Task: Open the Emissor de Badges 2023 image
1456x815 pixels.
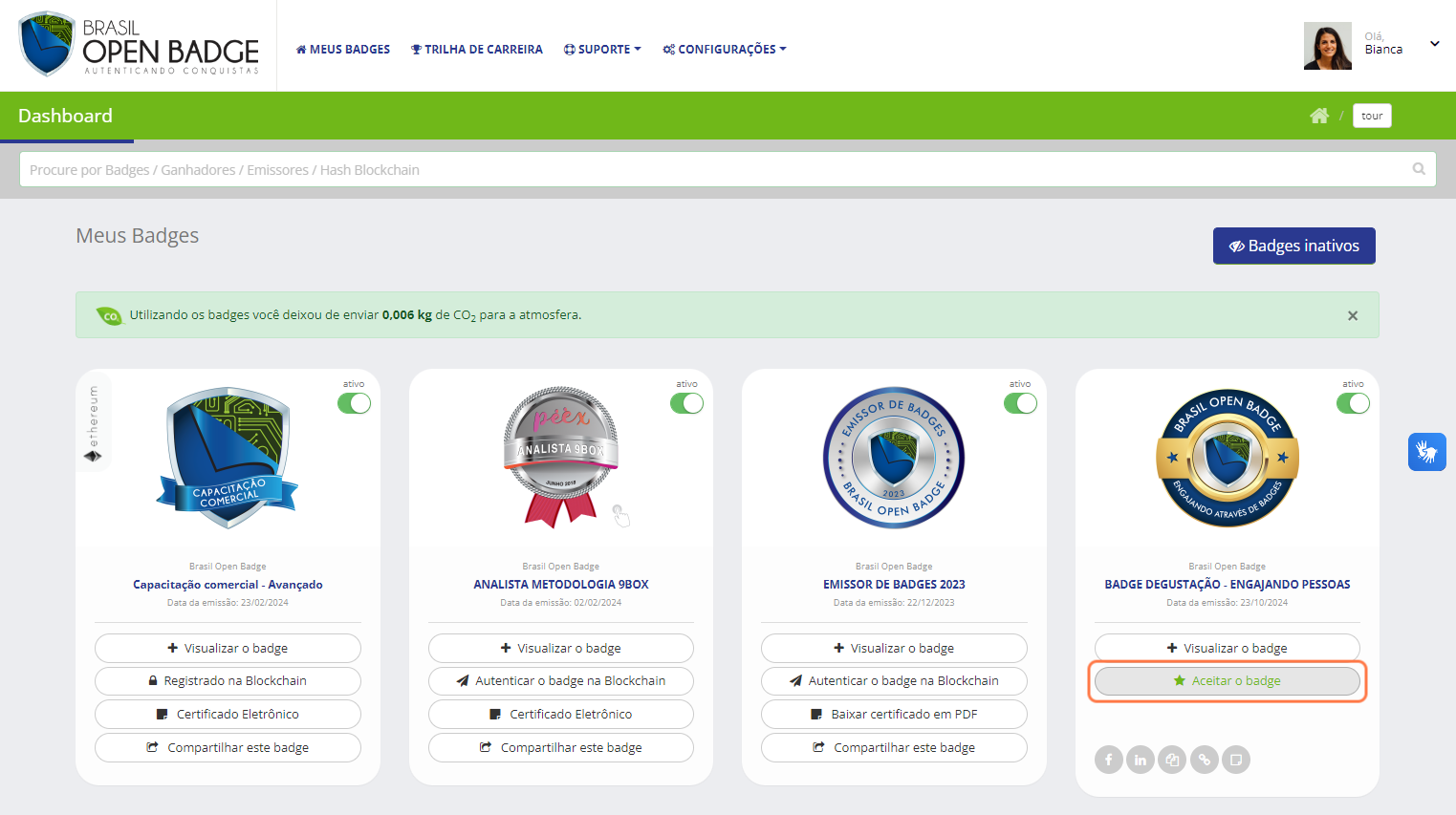Action: (x=894, y=458)
